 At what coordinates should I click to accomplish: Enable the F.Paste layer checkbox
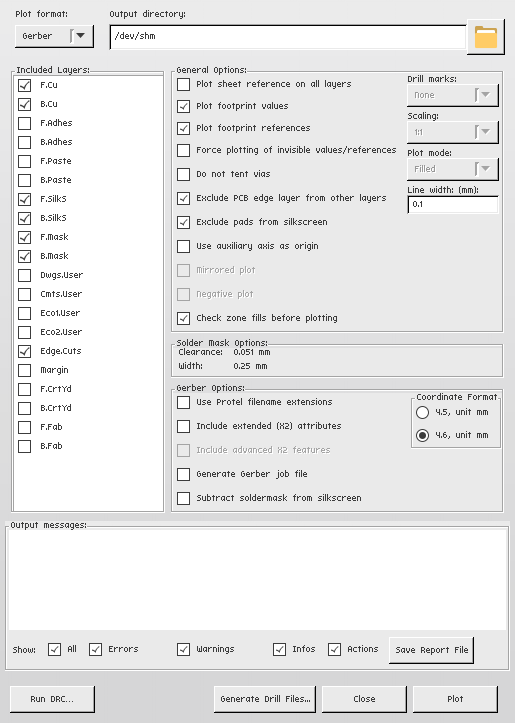click(x=24, y=161)
